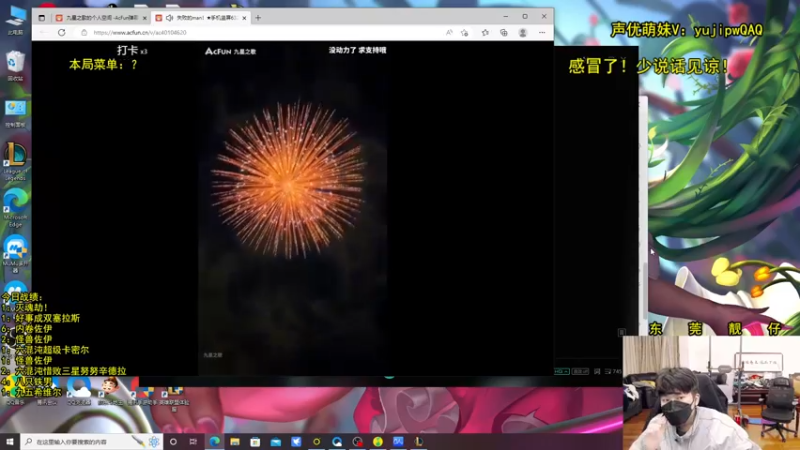Open the blue cloud browser on taskbar
800x450 pixels.
337,441
